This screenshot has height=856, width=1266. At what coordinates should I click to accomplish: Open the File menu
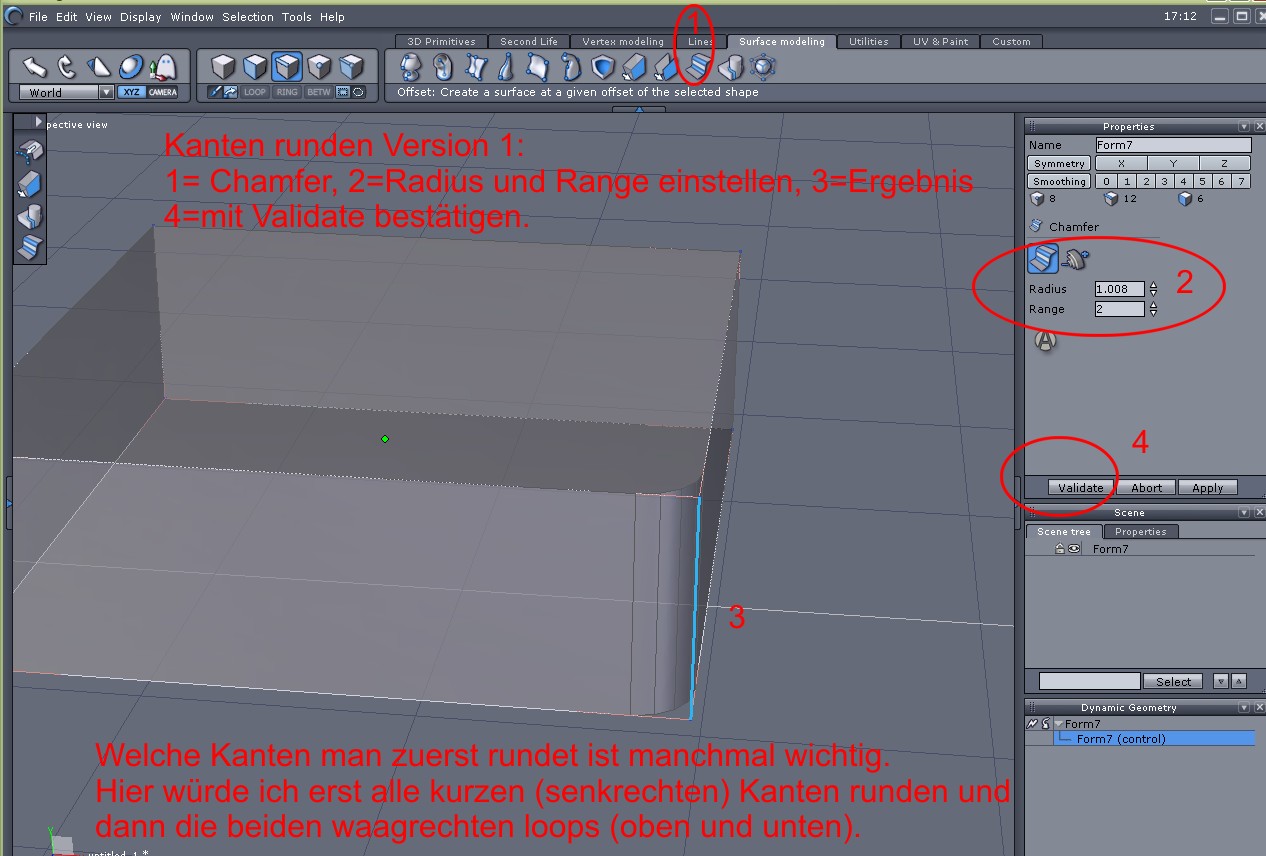pos(38,17)
